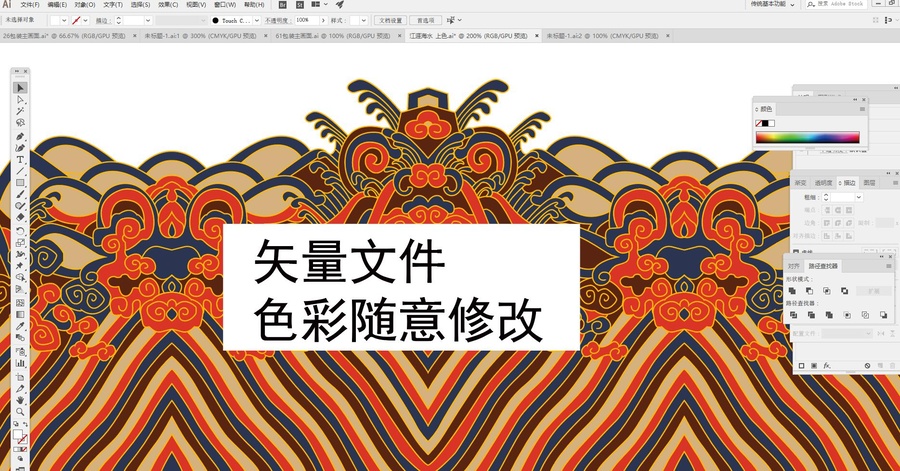Select the Hand tool
This screenshot has height=471, width=900.
point(20,400)
